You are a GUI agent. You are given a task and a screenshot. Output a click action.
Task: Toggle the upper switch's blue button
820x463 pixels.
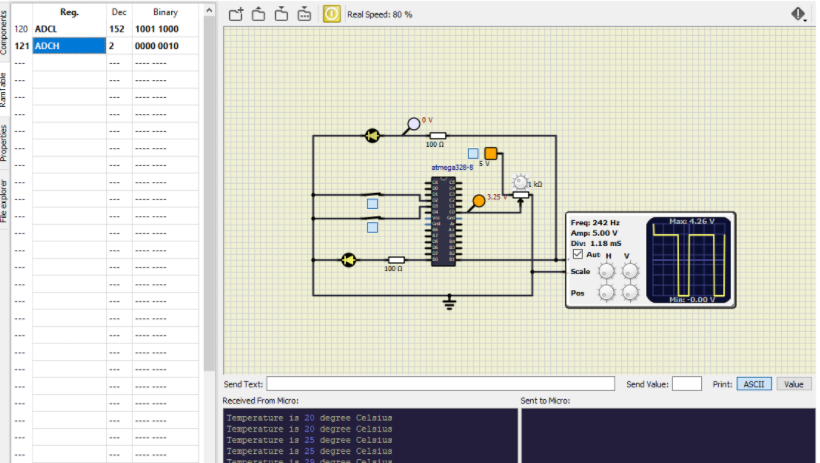372,204
